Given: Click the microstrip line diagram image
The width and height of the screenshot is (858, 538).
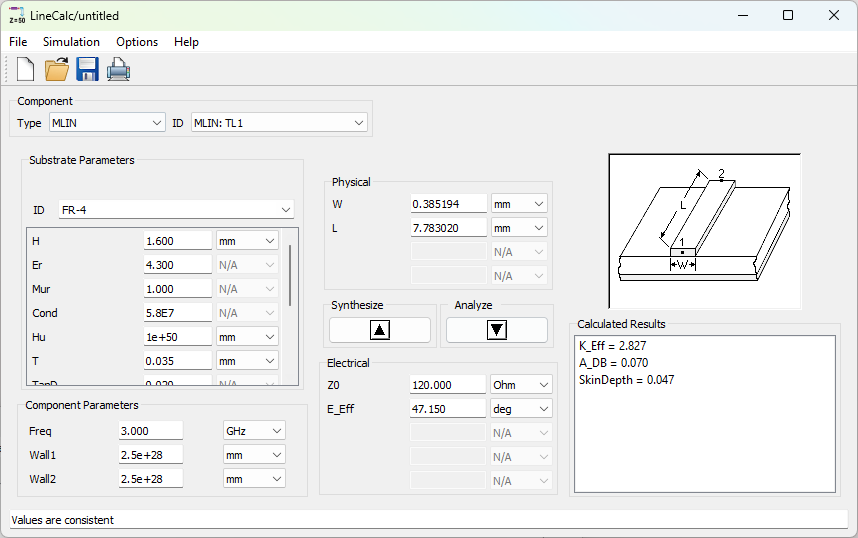Looking at the screenshot, I should point(705,231).
